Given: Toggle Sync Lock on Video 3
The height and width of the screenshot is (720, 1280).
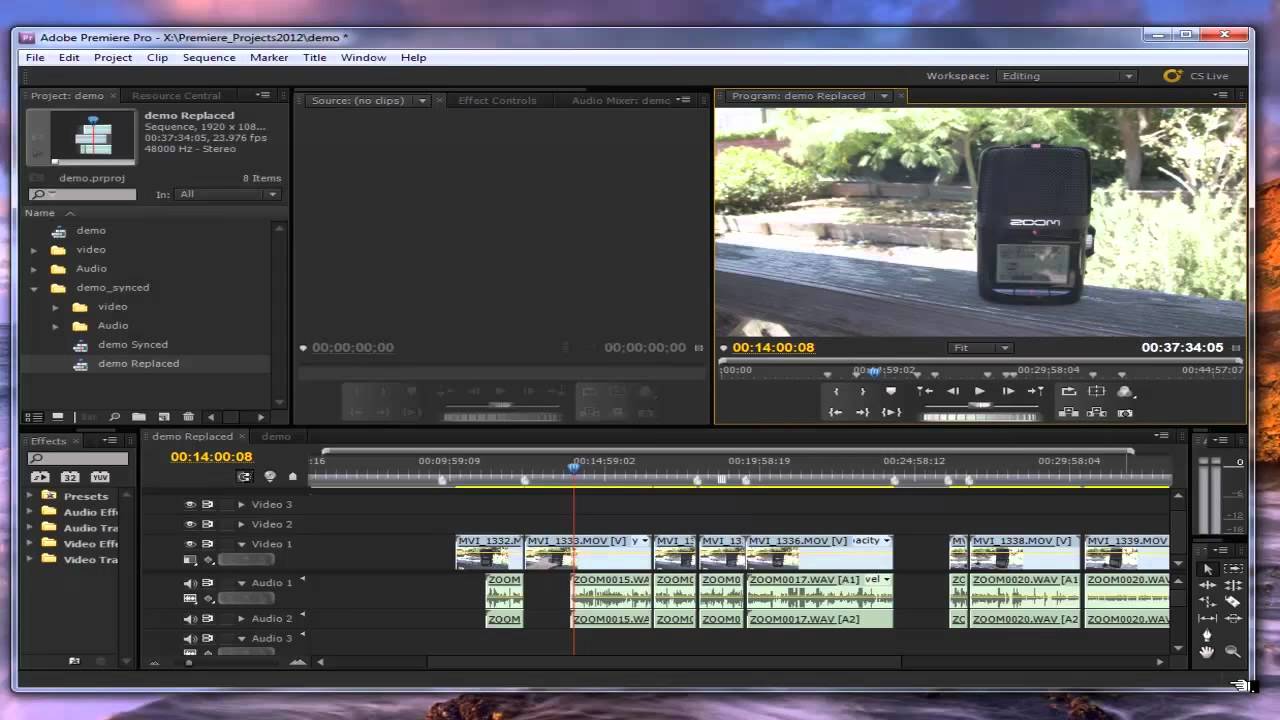Looking at the screenshot, I should [x=208, y=504].
